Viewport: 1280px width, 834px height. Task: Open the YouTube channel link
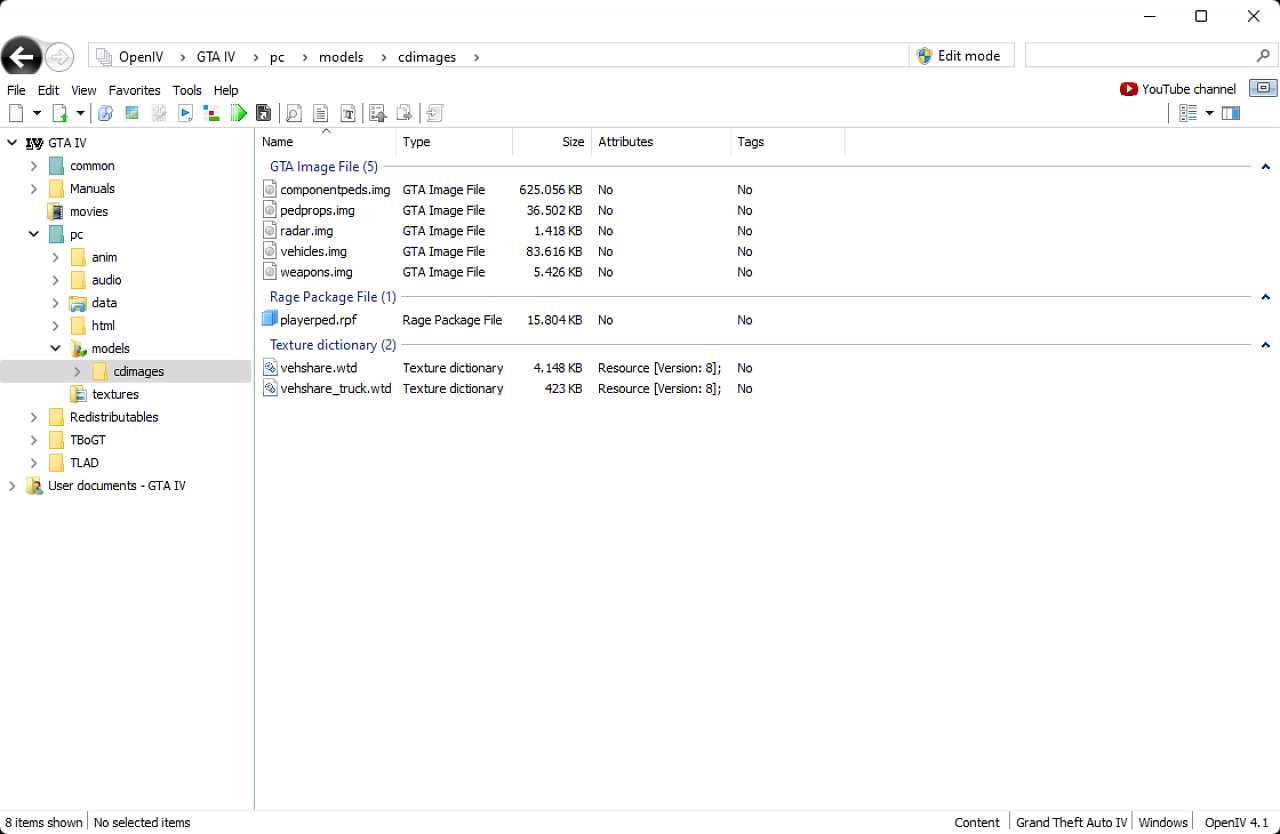[x=1188, y=89]
